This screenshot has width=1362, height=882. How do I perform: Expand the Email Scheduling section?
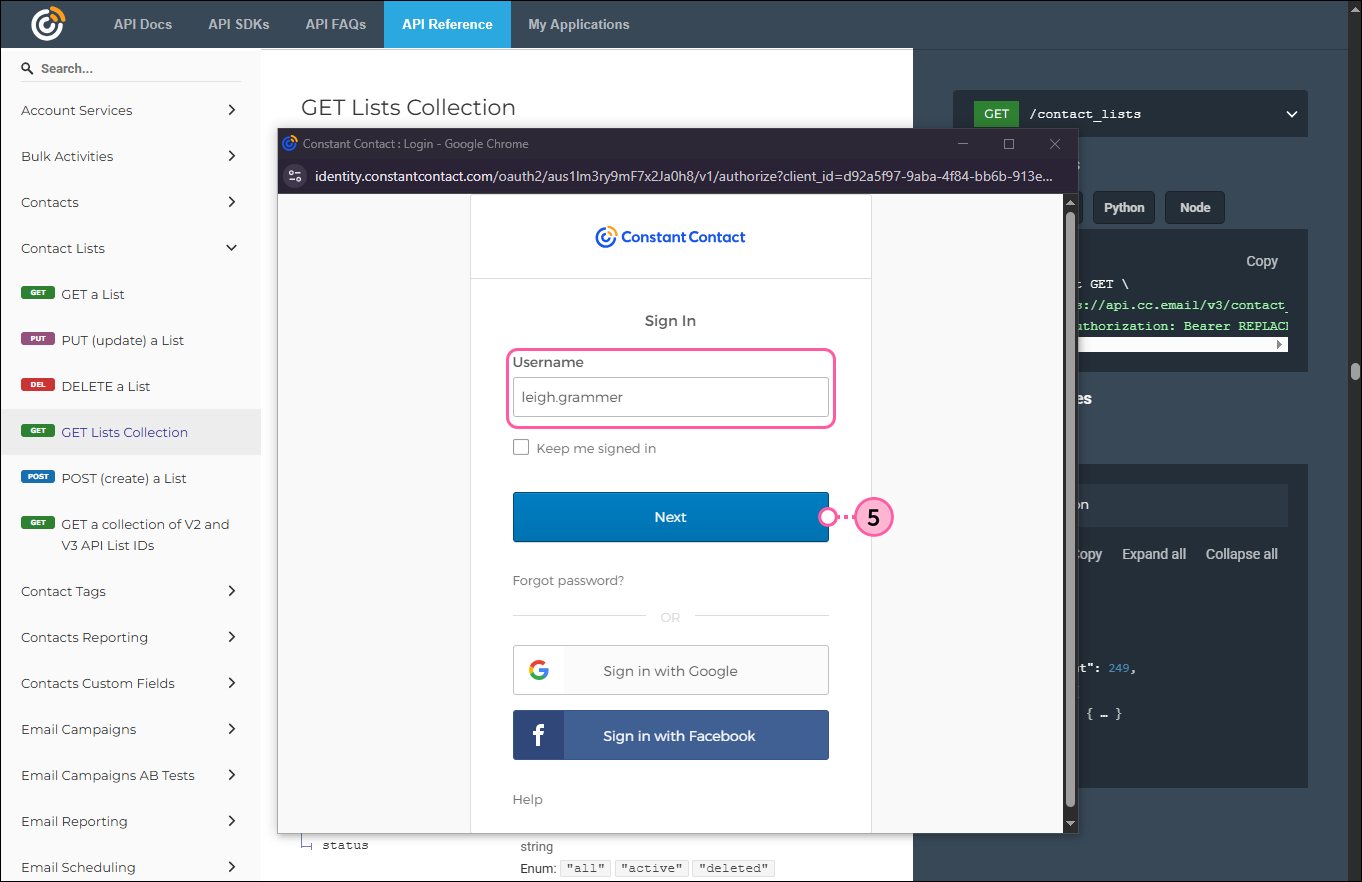[x=232, y=867]
